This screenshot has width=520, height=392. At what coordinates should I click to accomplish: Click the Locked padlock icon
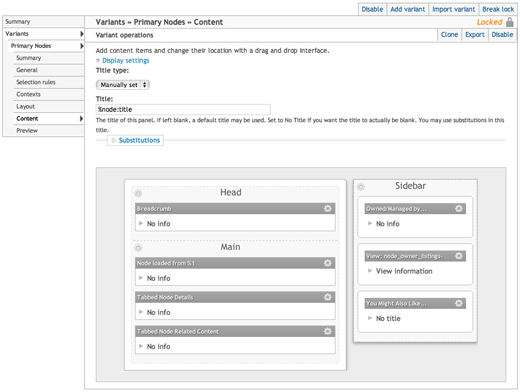click(510, 22)
